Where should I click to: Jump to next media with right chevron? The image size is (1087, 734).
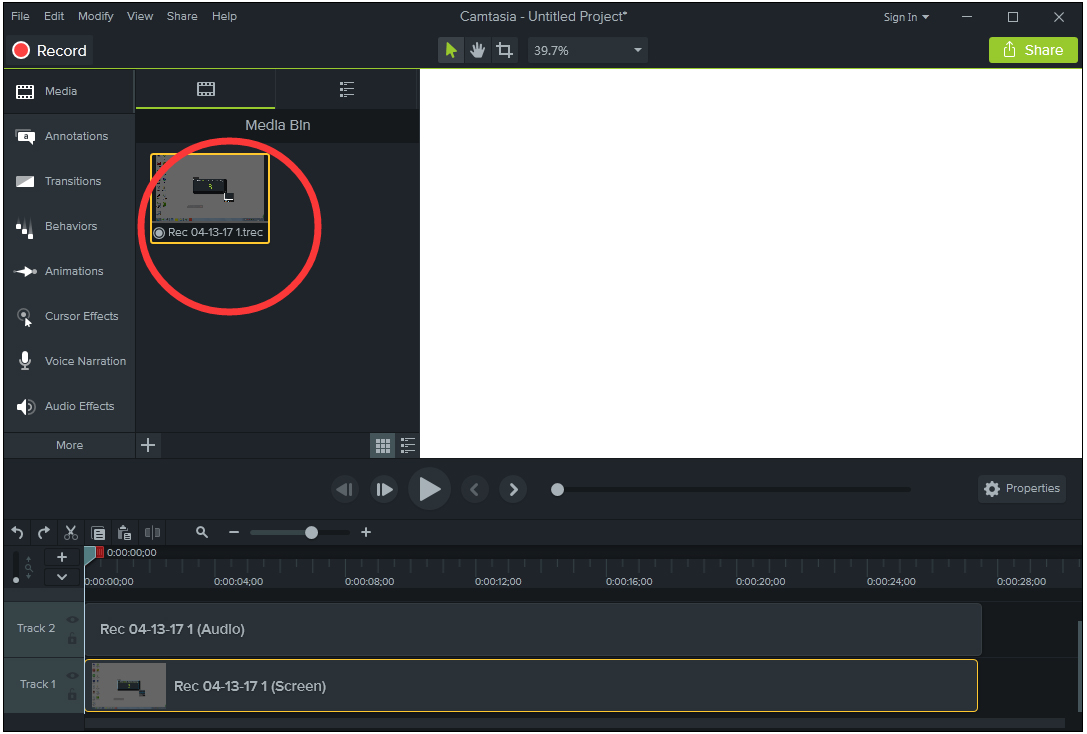(x=513, y=489)
